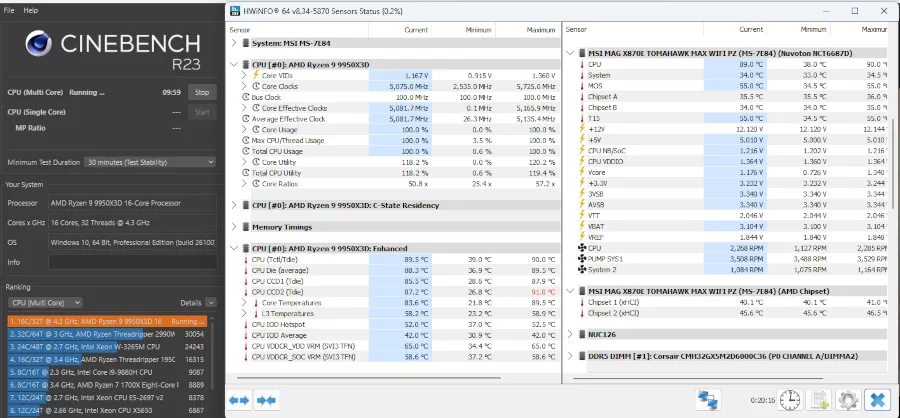This screenshot has width=900, height=418.
Task: Click the collapse-columns arrows icon in HWiNFO toolbar
Action: [x=266, y=400]
